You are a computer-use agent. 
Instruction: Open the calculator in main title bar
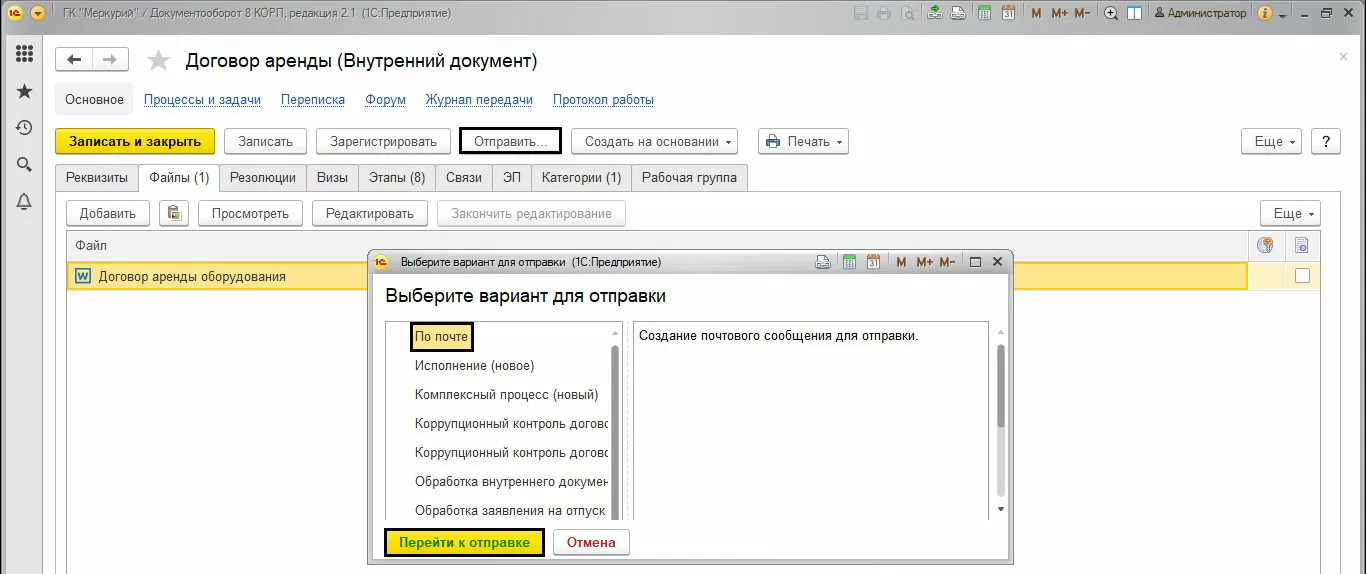pyautogui.click(x=985, y=13)
